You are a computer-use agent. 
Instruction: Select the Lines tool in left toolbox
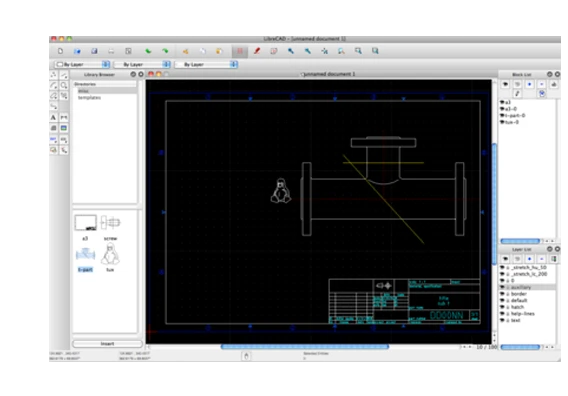(64, 75)
